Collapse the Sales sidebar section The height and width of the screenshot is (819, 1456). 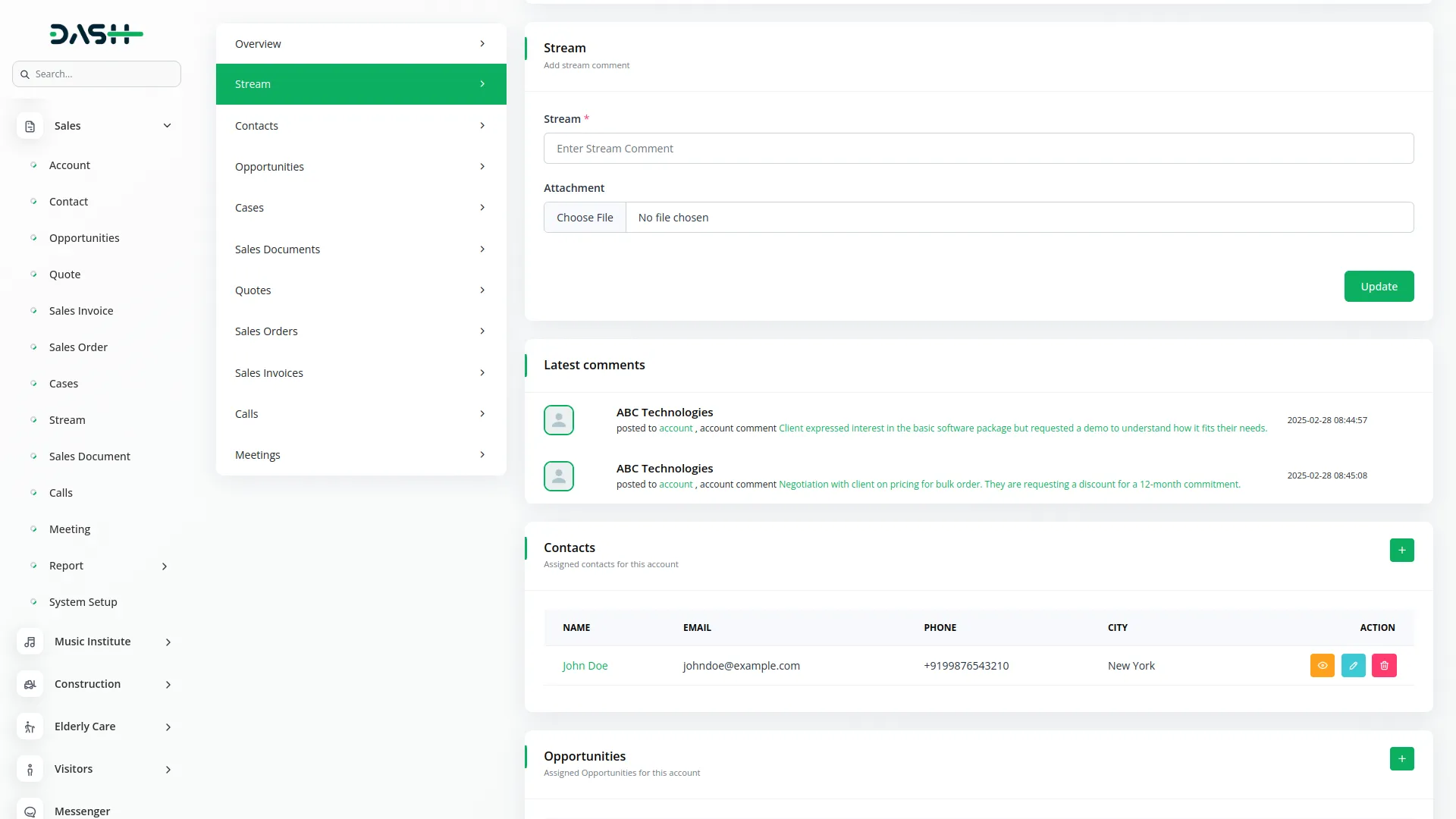[x=167, y=126]
